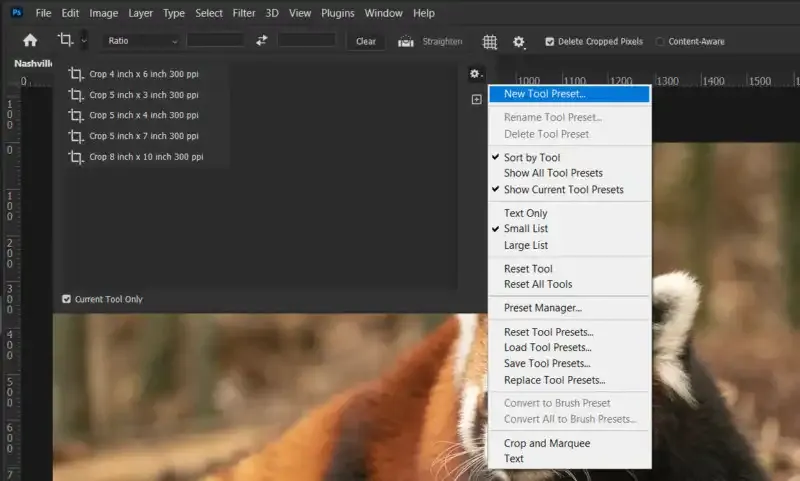Open the Ratio dropdown

point(140,41)
